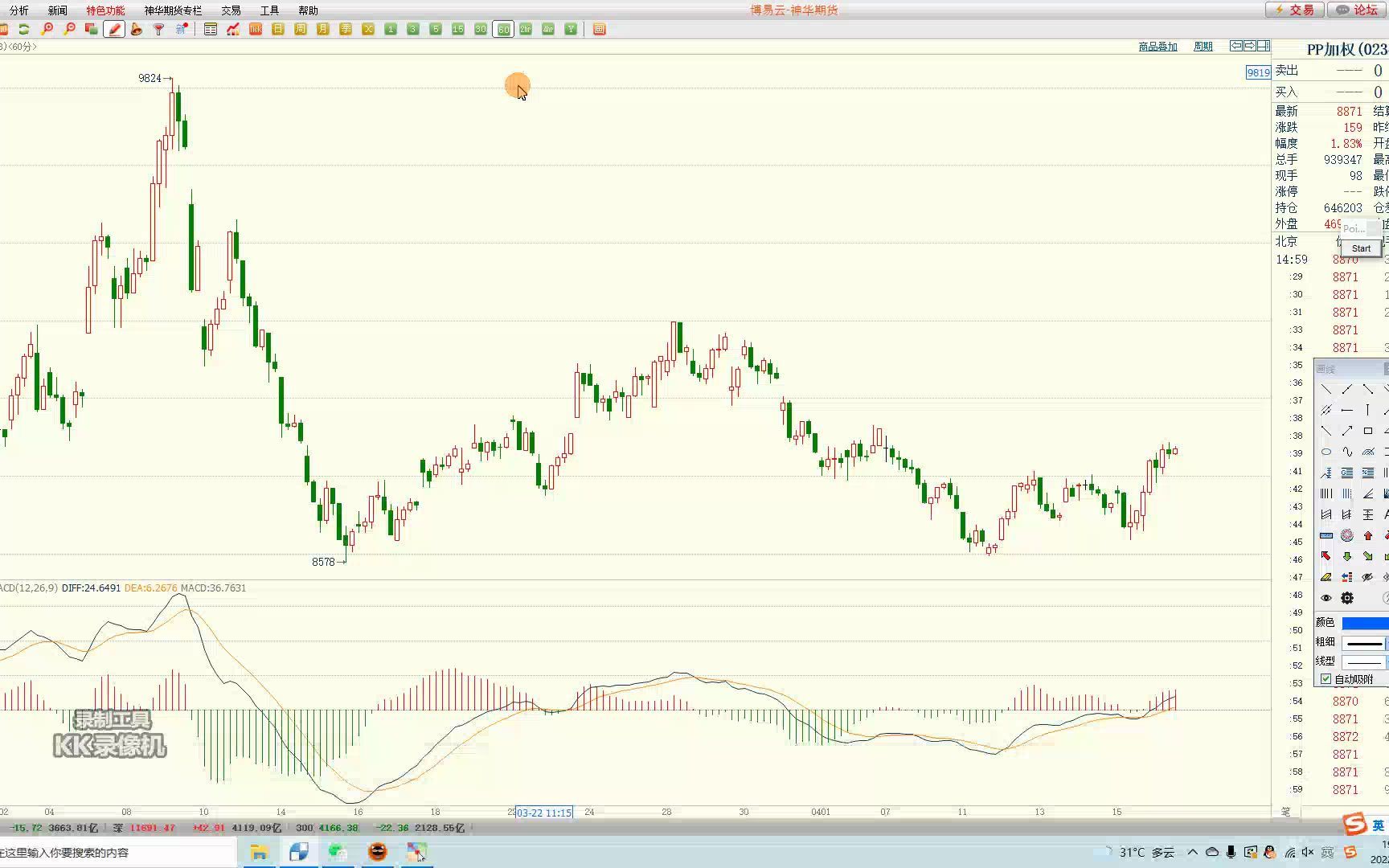Viewport: 1389px width, 868px height.
Task: Select the green down arrow marker tool
Action: pyautogui.click(x=1347, y=556)
